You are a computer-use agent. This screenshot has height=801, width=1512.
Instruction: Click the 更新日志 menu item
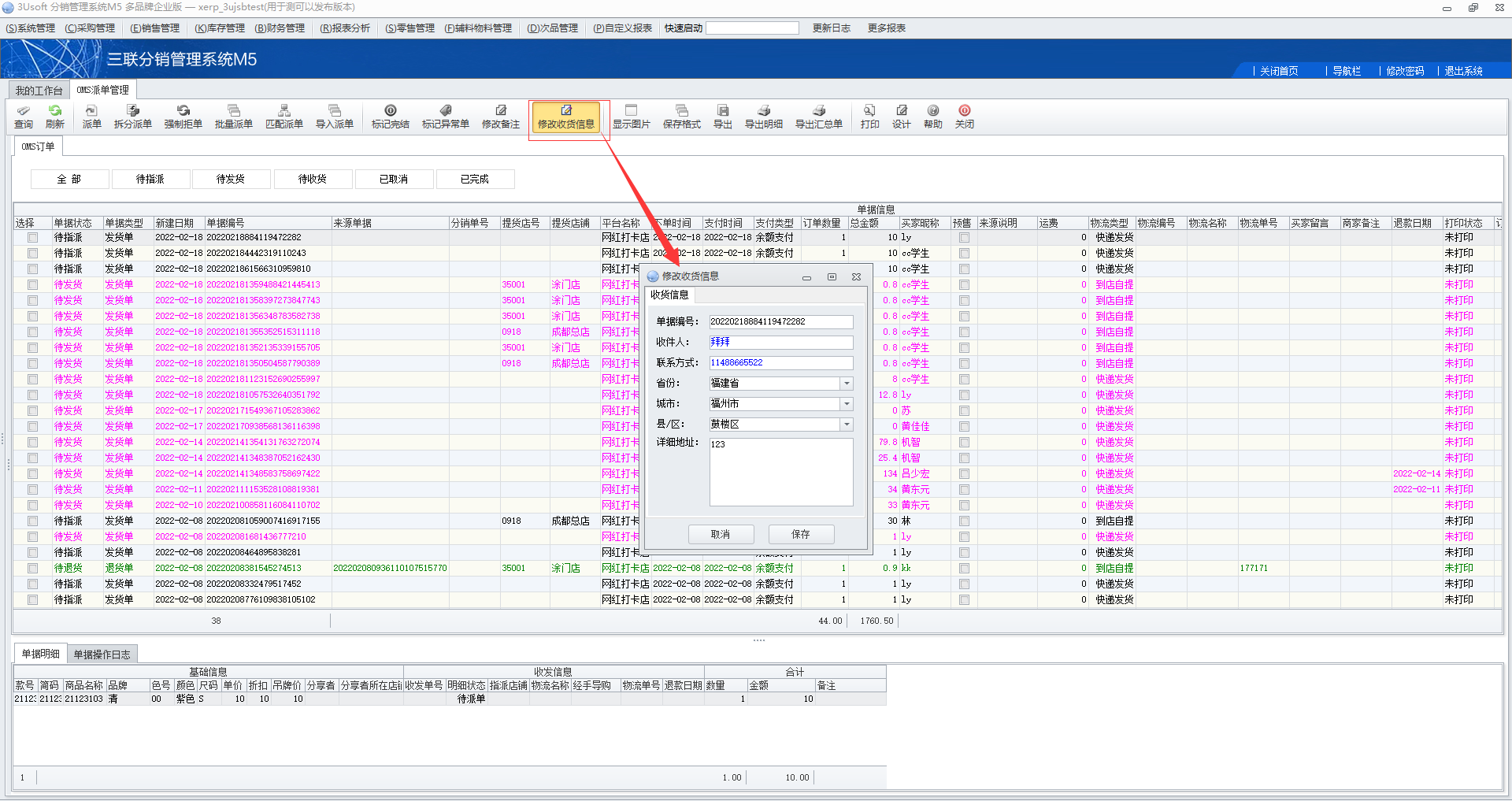pos(832,28)
